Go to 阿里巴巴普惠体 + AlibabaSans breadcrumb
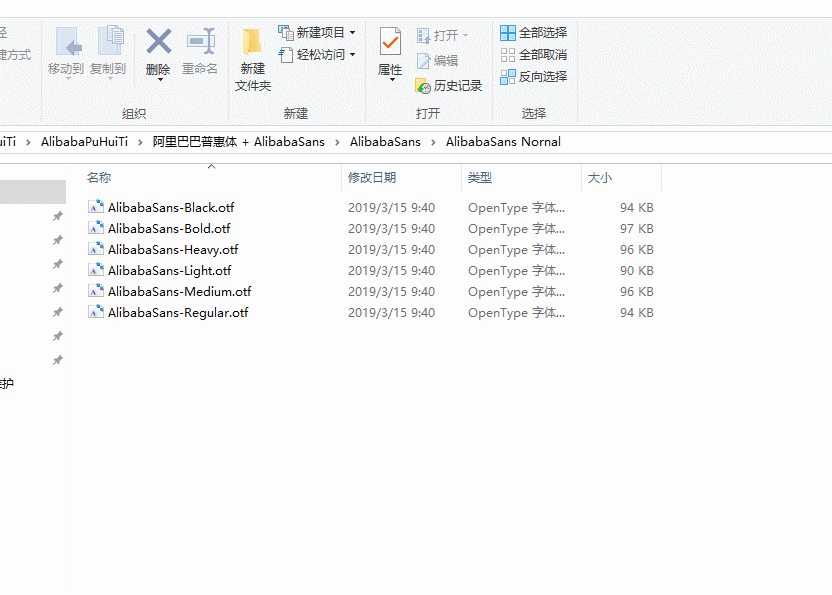This screenshot has height=595, width=832. pyautogui.click(x=239, y=142)
